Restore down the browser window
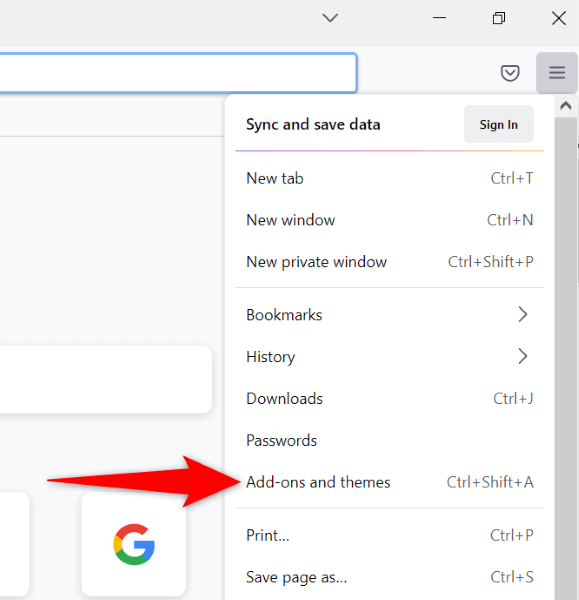Image resolution: width=579 pixels, height=600 pixels. [x=499, y=18]
